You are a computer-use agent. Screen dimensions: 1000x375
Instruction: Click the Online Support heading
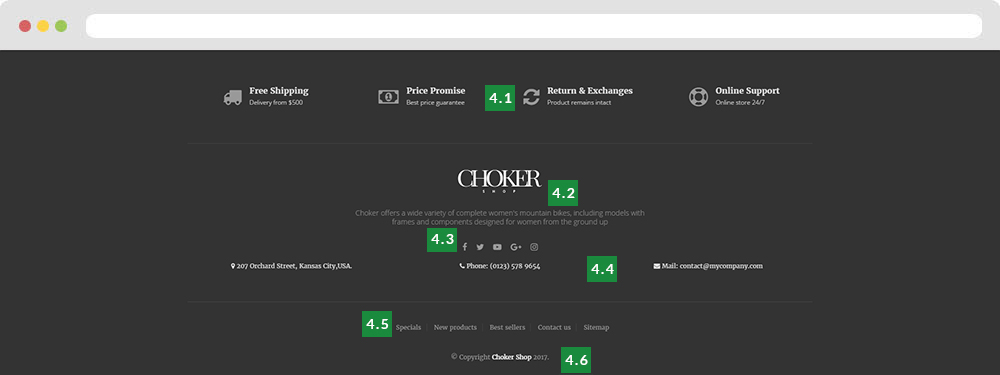[747, 91]
